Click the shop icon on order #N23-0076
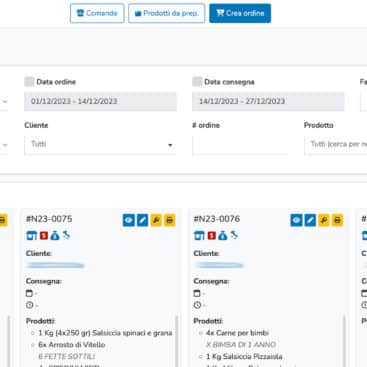 pyautogui.click(x=199, y=236)
